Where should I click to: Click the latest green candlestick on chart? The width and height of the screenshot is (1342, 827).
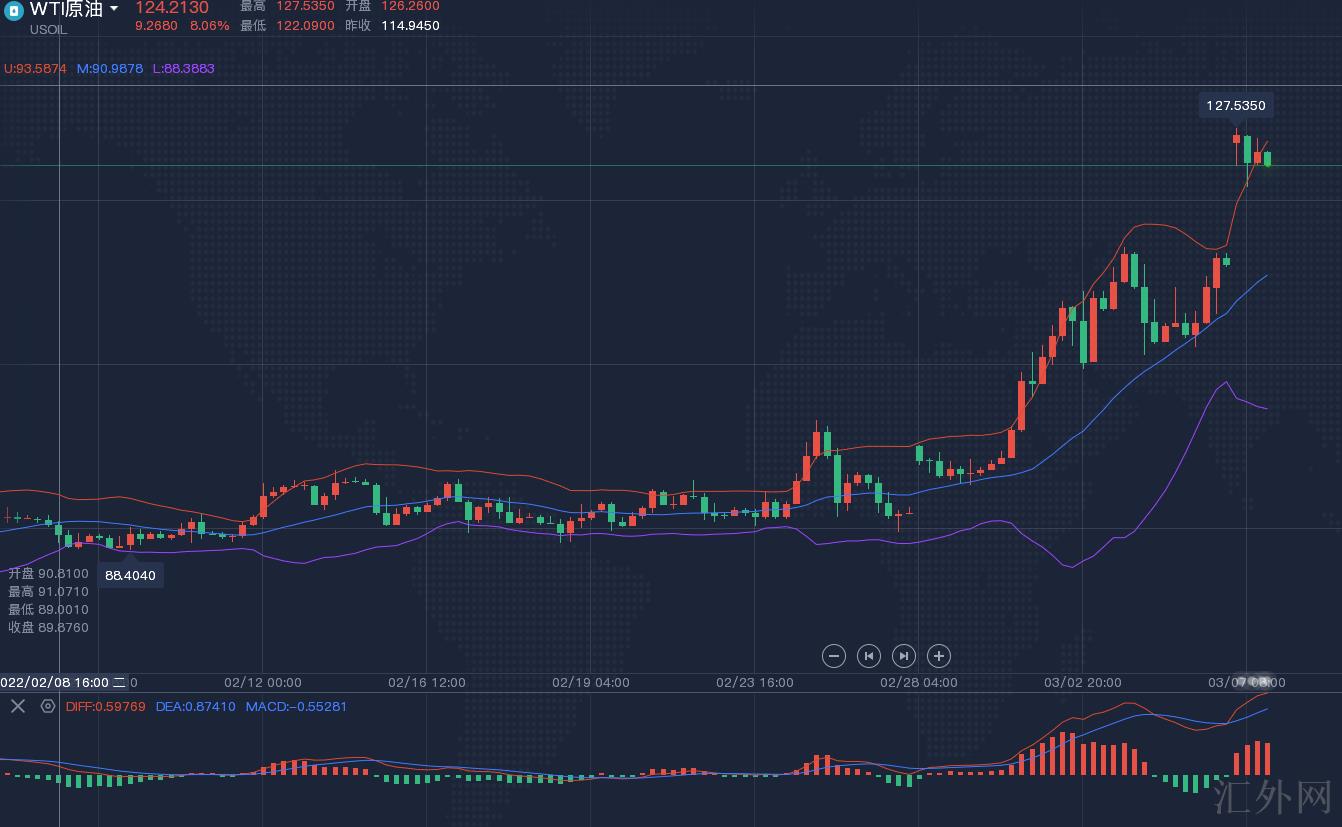click(x=1267, y=158)
